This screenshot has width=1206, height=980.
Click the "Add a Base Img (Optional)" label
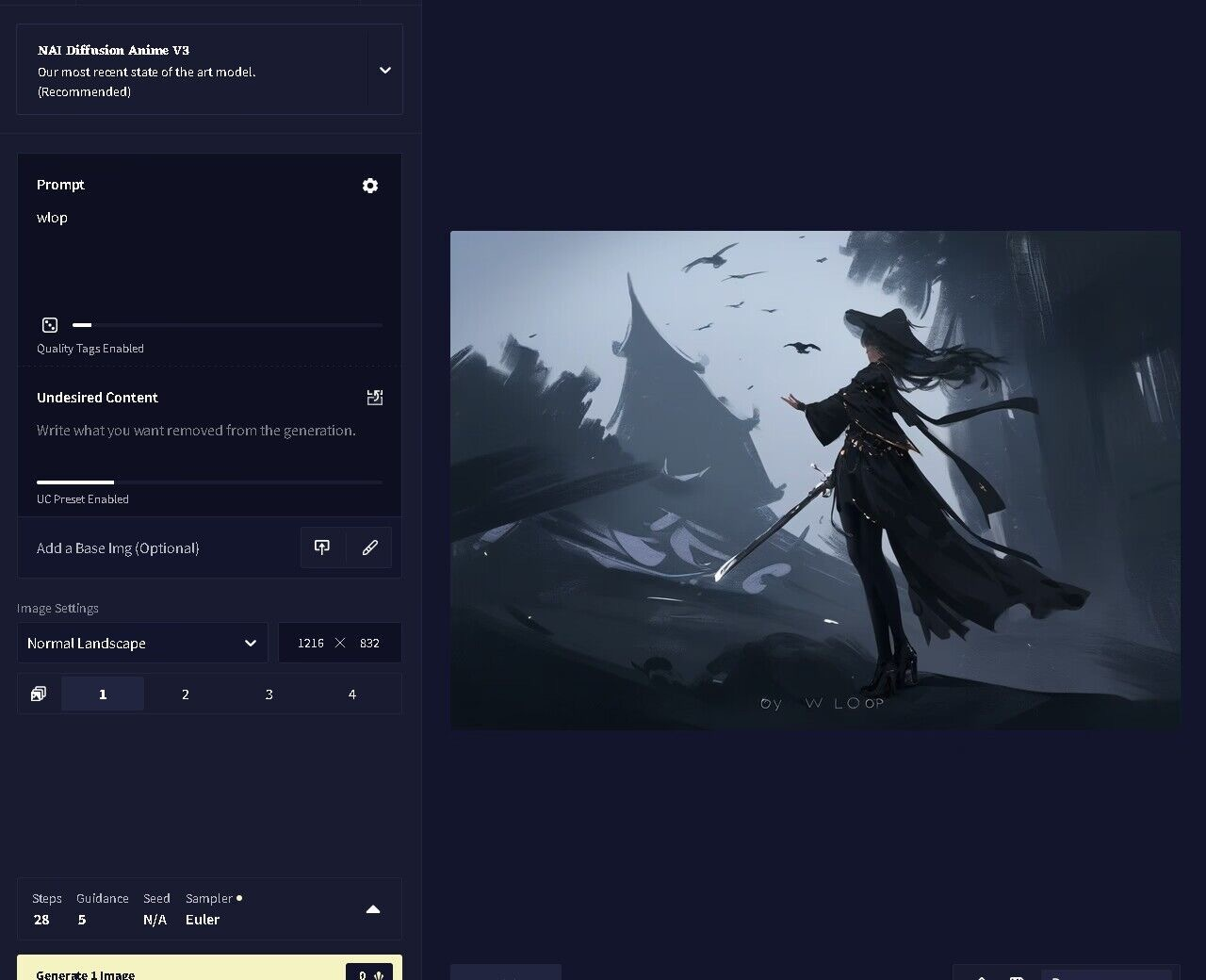click(x=118, y=548)
